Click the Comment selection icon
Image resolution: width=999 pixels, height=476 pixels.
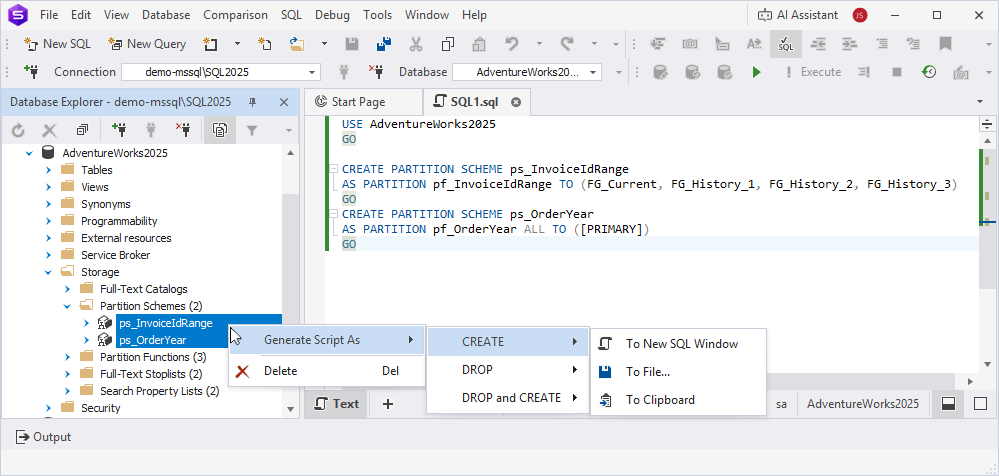pos(882,44)
